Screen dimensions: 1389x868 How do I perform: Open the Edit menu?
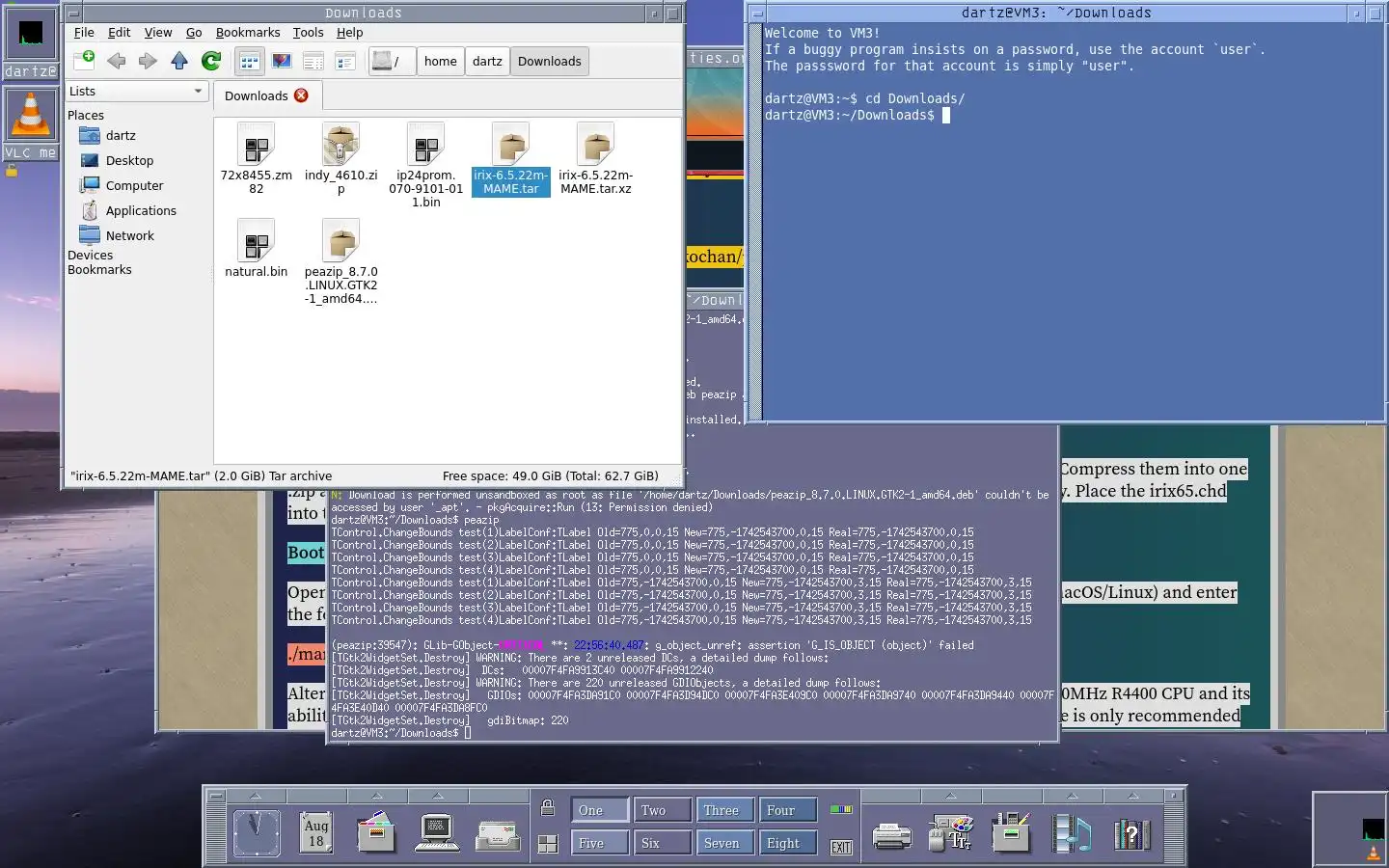[119, 32]
